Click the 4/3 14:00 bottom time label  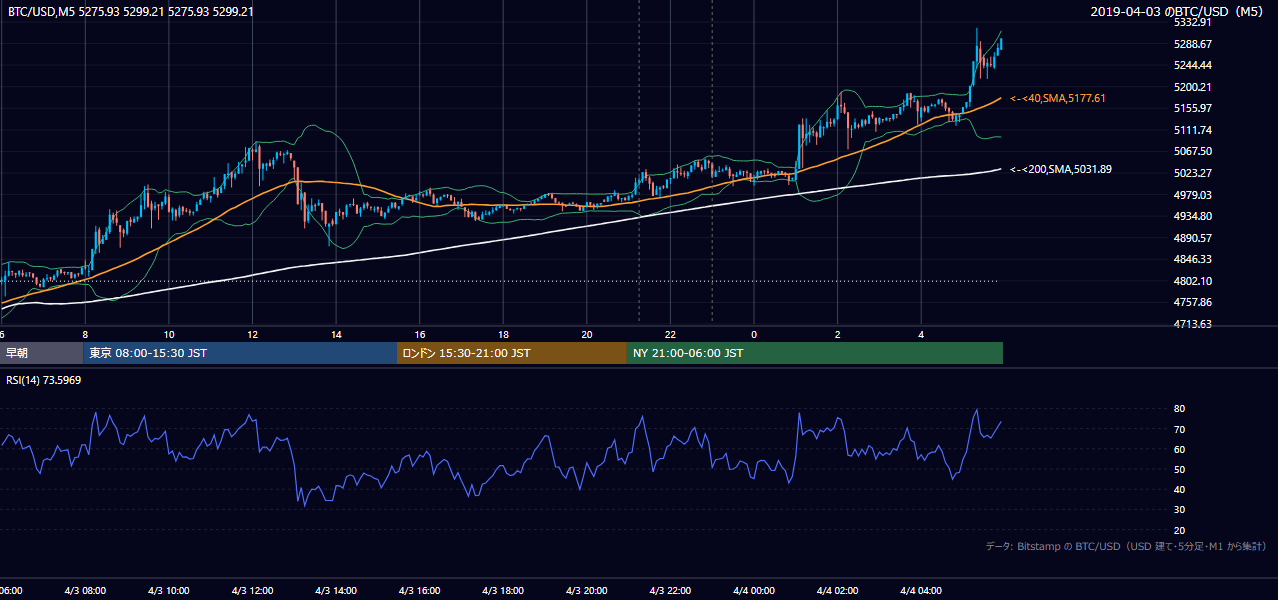click(336, 591)
